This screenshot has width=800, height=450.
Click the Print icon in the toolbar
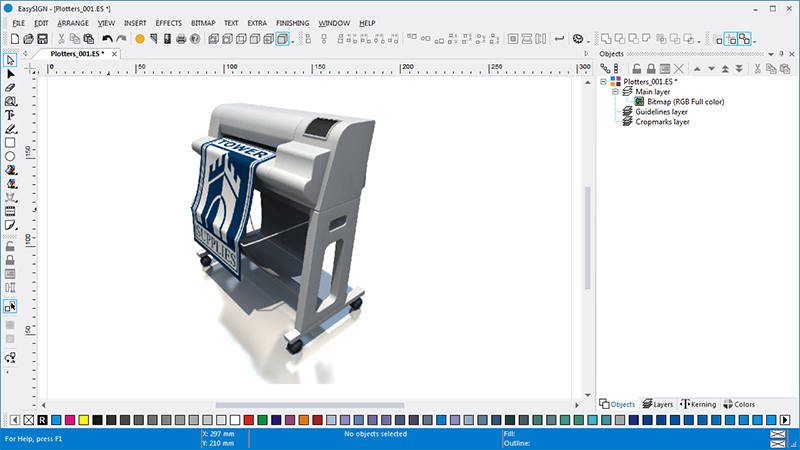(181, 39)
